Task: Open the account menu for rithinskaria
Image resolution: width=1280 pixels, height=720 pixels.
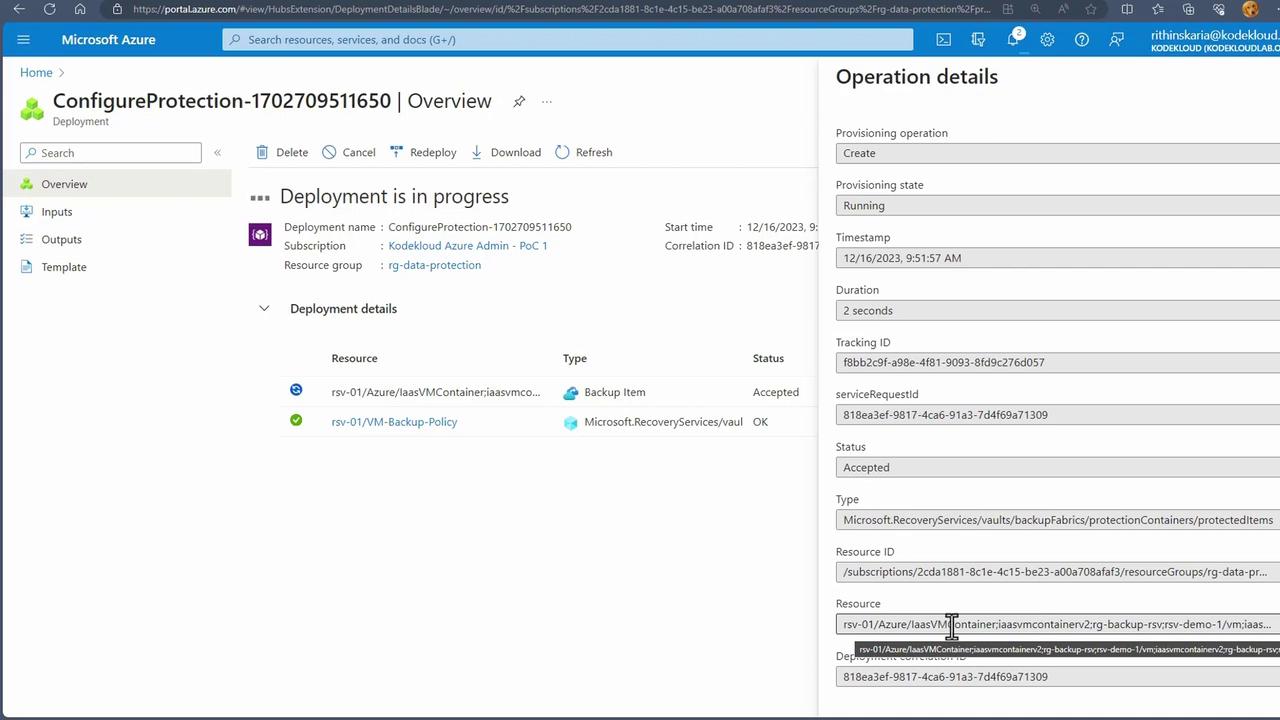Action: pyautogui.click(x=1215, y=40)
